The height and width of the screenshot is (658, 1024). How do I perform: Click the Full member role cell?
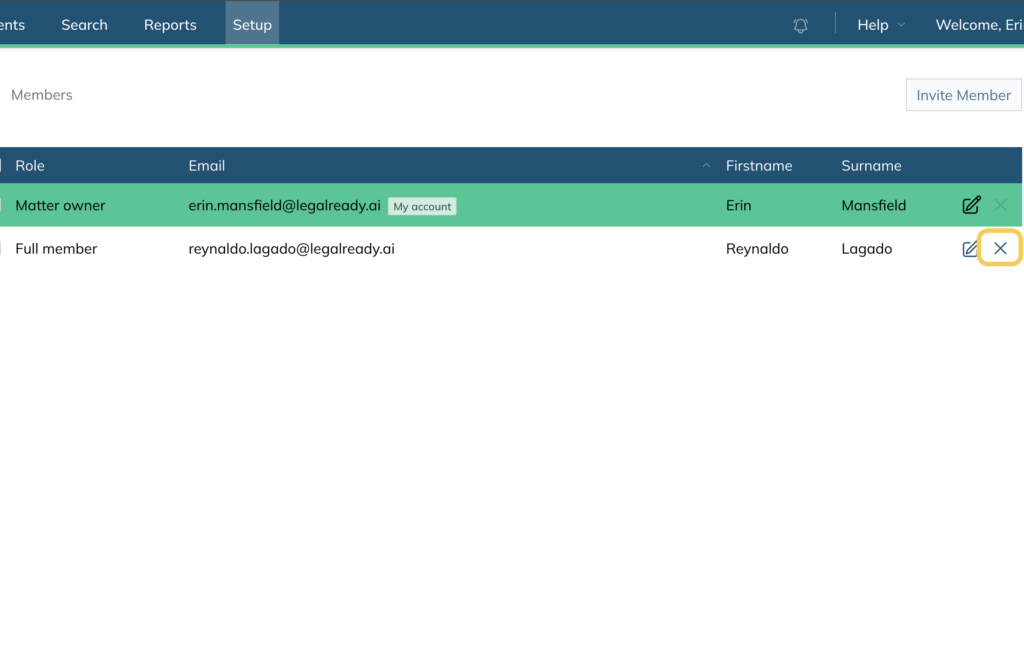(56, 249)
